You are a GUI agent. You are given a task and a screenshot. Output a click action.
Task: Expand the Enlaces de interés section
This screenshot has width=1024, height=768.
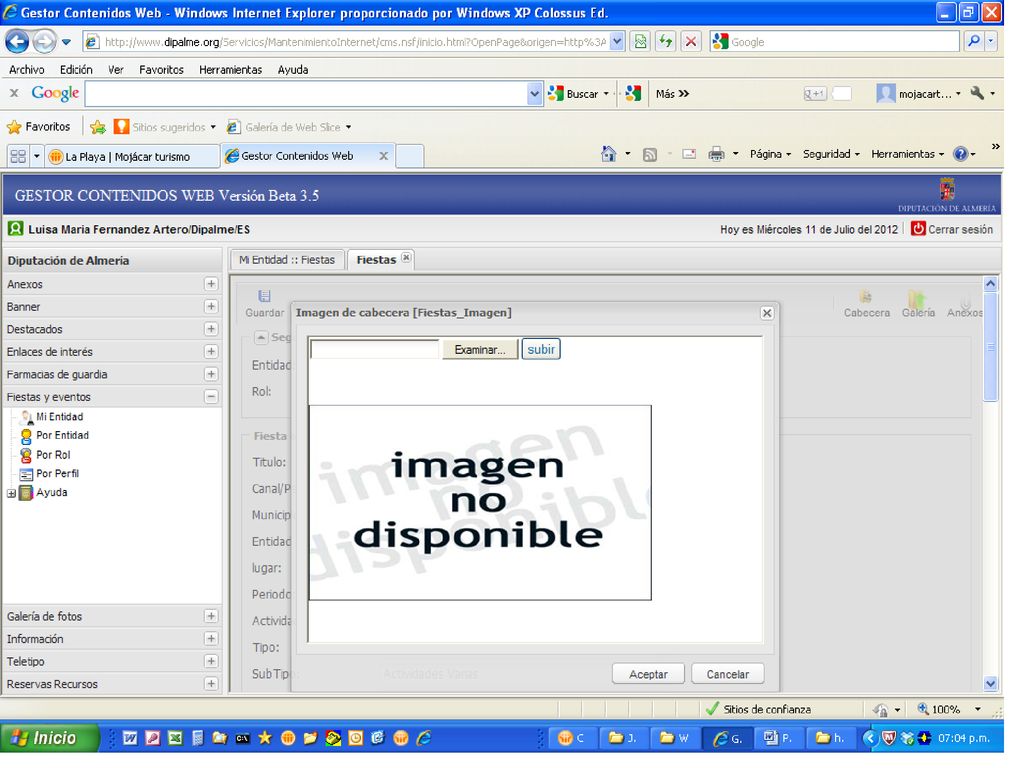coord(211,351)
